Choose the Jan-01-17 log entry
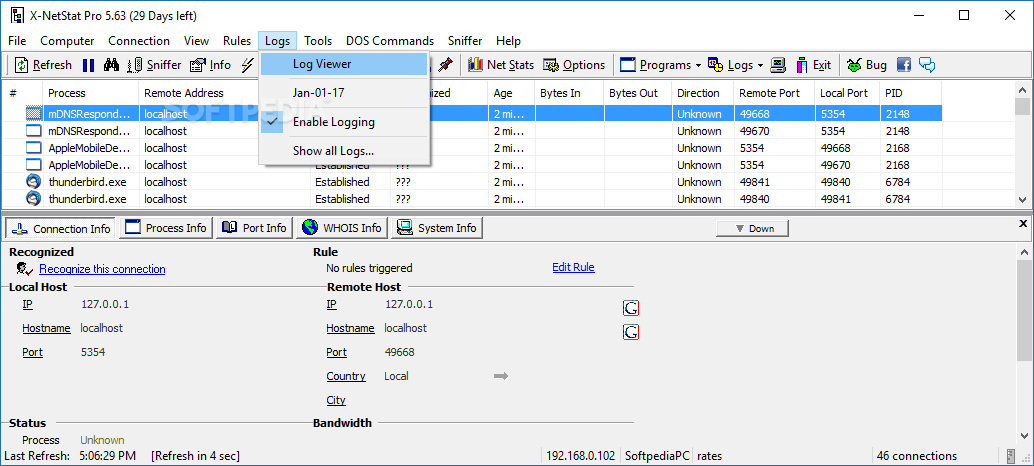The image size is (1034, 466). click(x=344, y=93)
